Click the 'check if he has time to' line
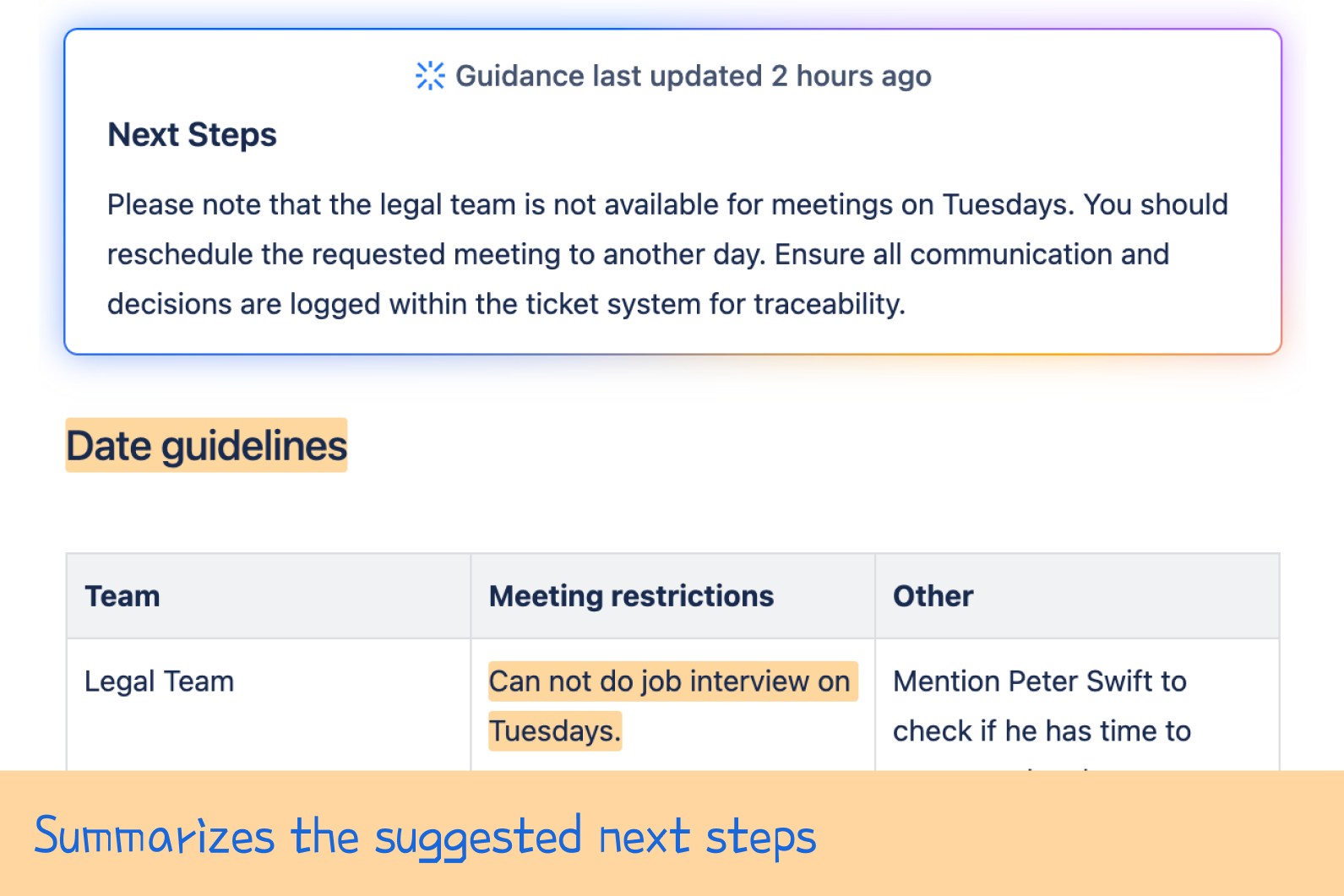Screen dimensions: 1344x896 [x=1042, y=730]
